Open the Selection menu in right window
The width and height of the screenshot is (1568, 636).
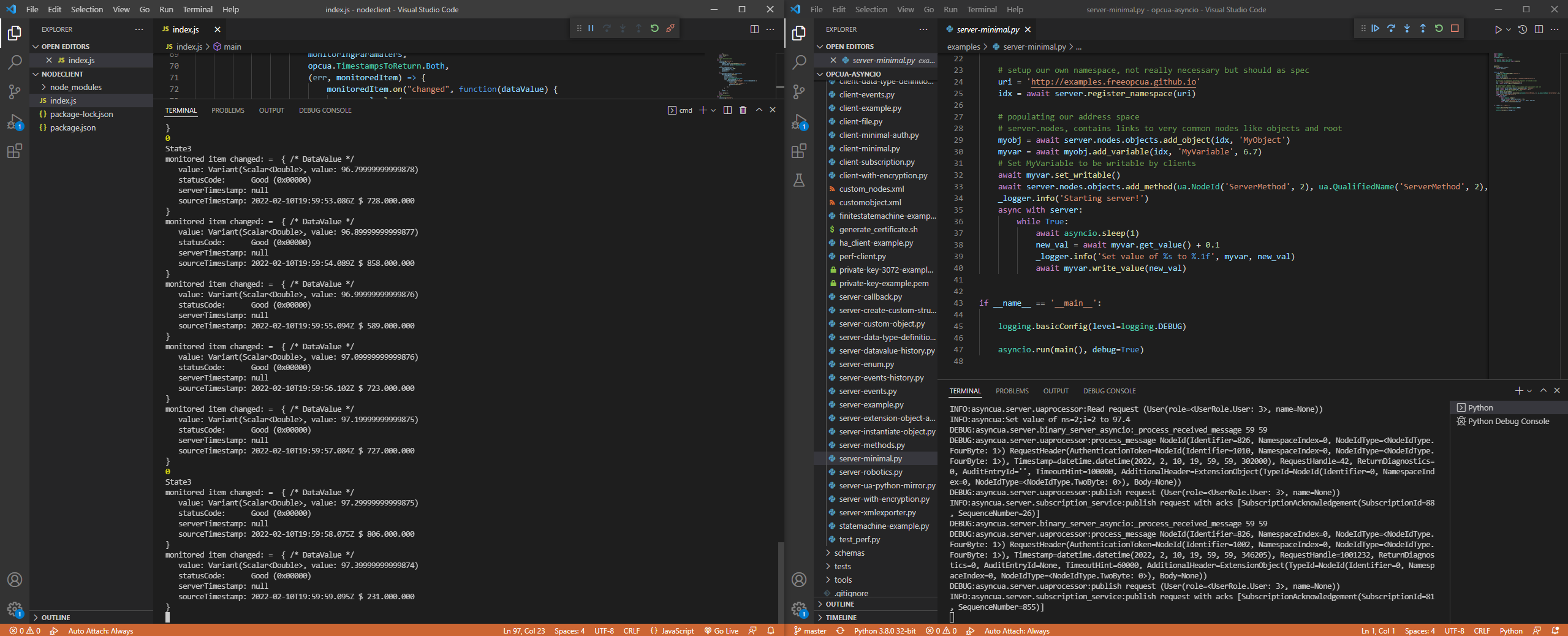click(x=871, y=9)
